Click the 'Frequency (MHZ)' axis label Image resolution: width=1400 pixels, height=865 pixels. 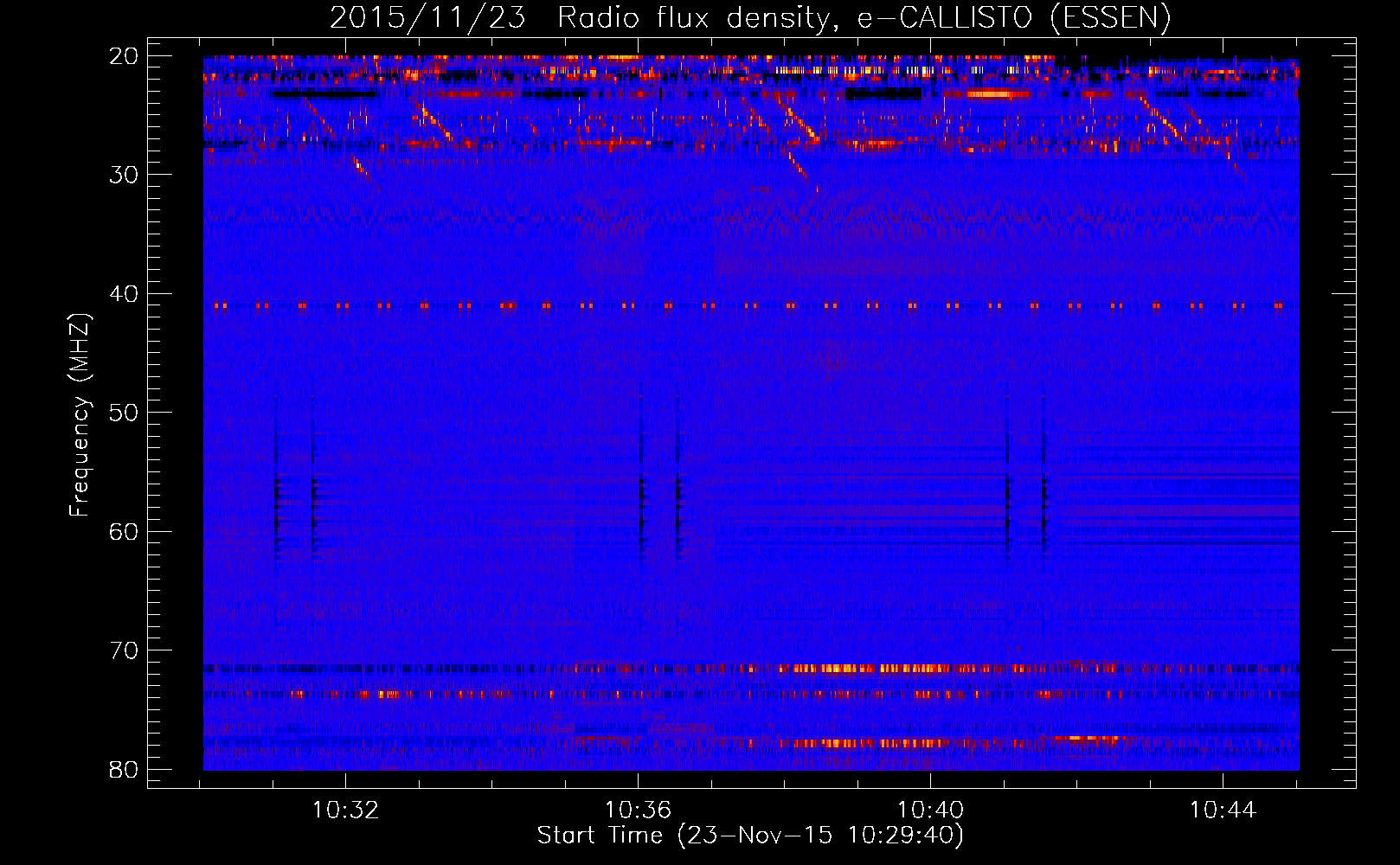(80, 415)
